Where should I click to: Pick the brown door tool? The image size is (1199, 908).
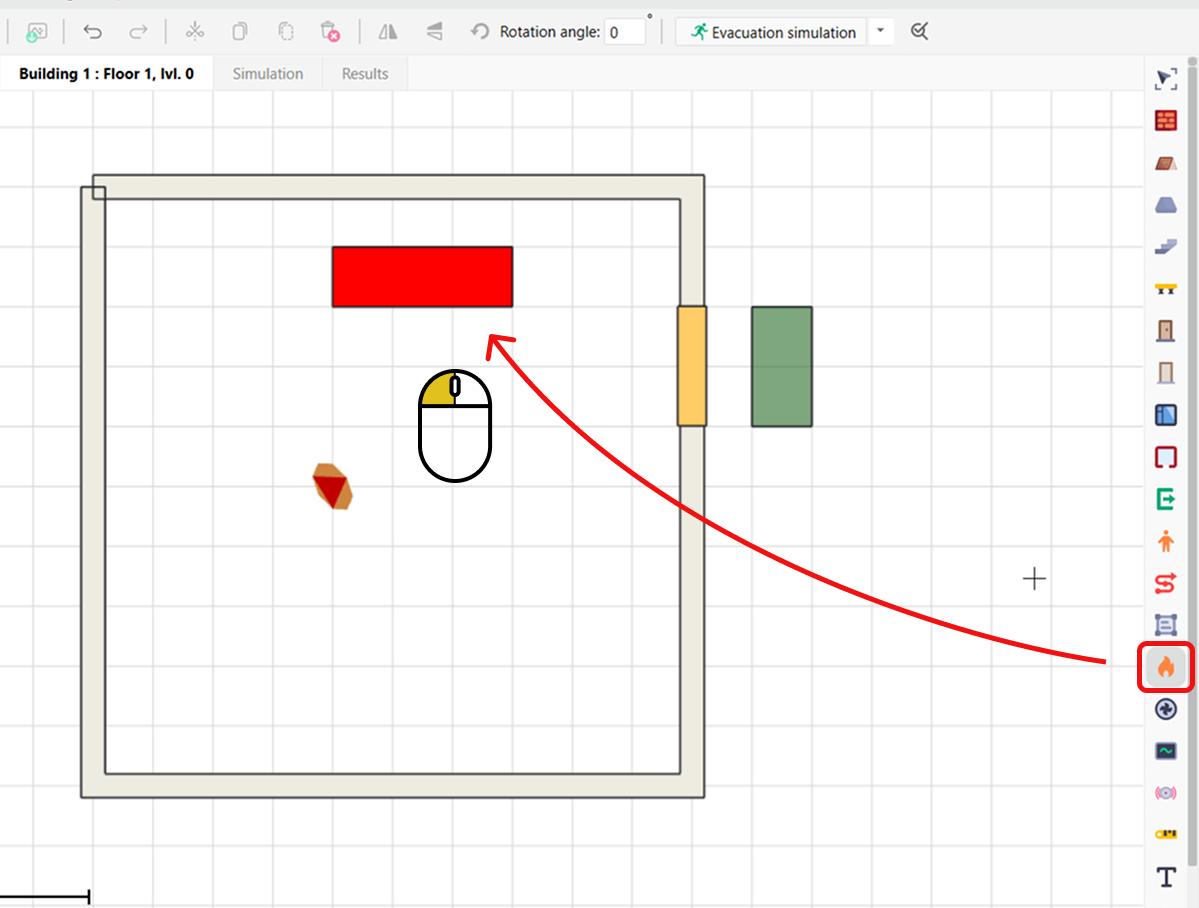(1165, 330)
